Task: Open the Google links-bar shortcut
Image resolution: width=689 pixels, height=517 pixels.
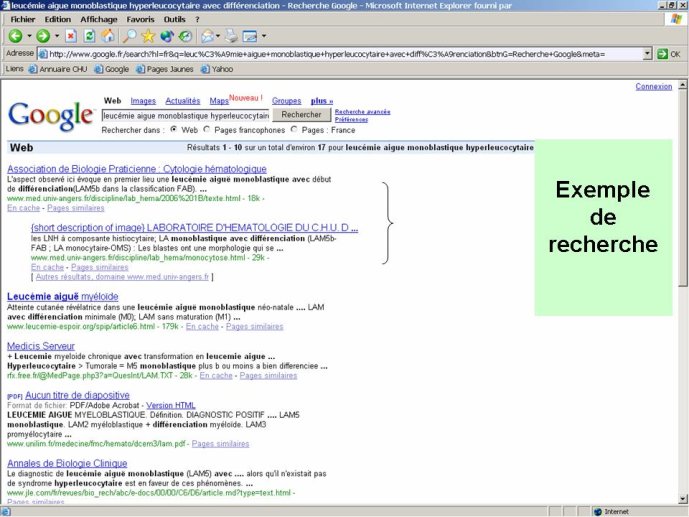Action: [x=112, y=69]
